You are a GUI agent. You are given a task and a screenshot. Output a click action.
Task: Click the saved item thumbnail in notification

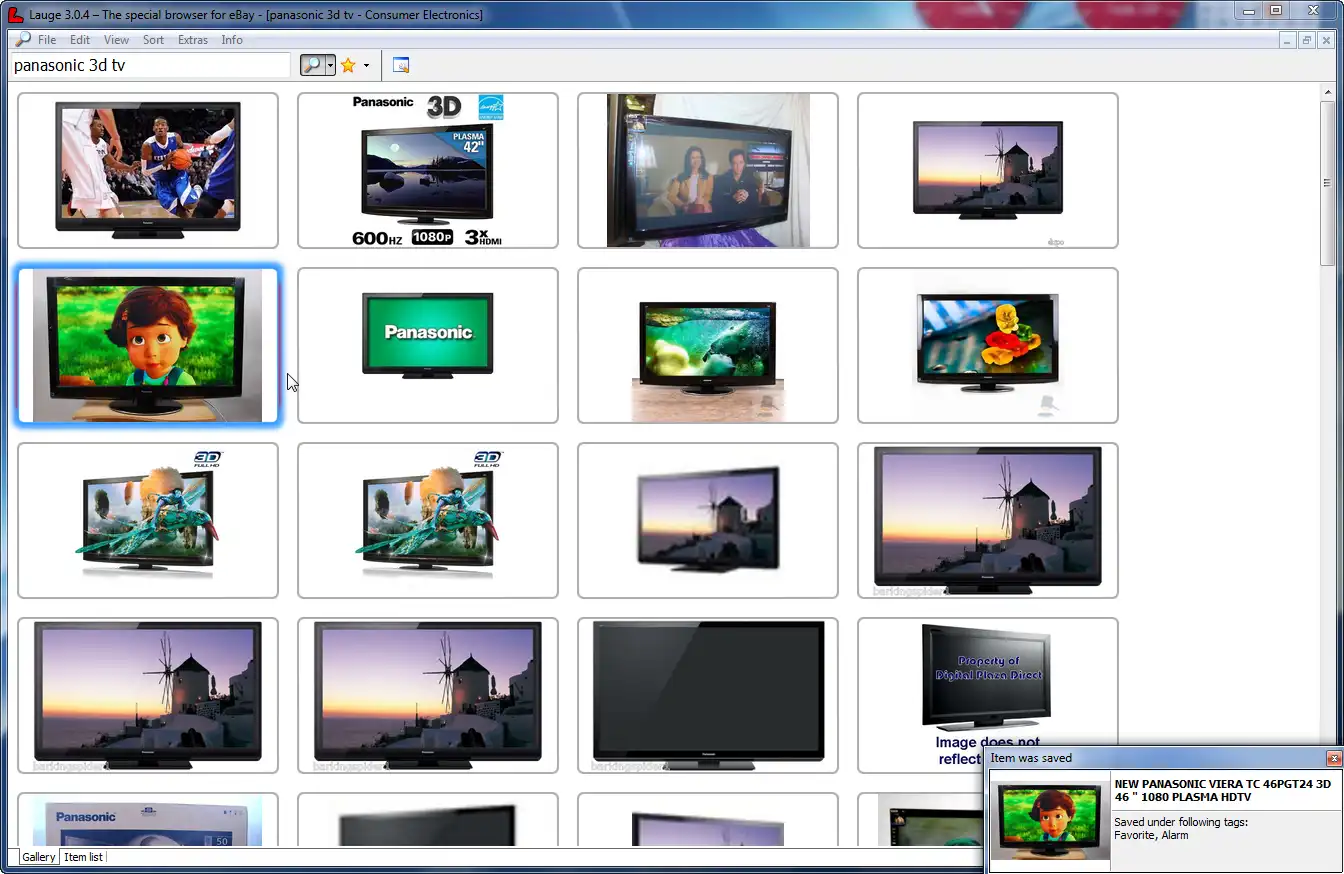click(1050, 820)
